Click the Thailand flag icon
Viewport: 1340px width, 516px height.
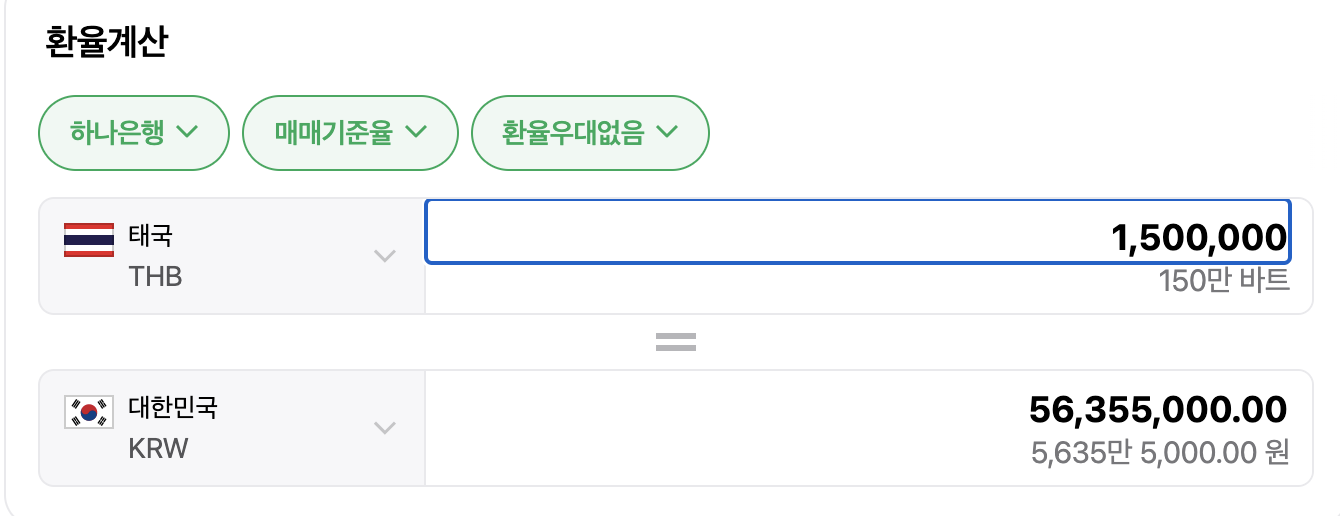point(88,240)
